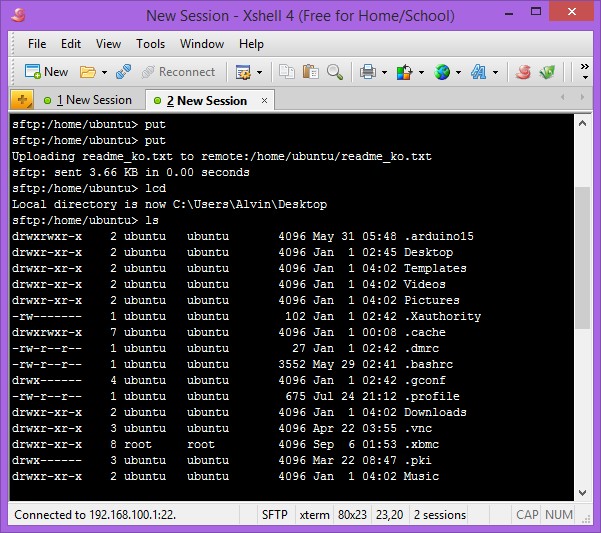Open the View menu
Viewport: 601px width, 533px height.
(108, 44)
